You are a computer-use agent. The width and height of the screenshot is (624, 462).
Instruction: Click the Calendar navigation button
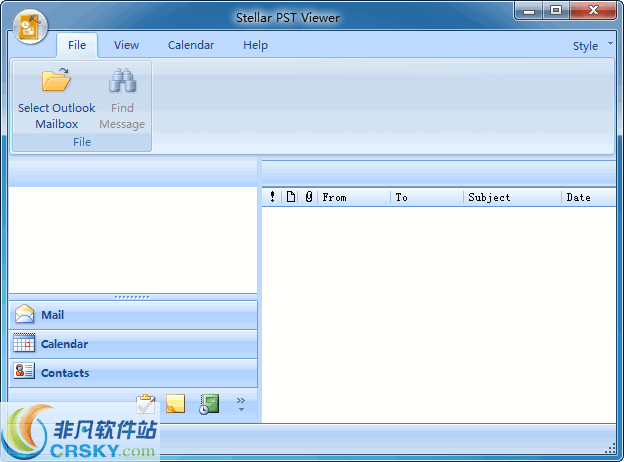[133, 344]
